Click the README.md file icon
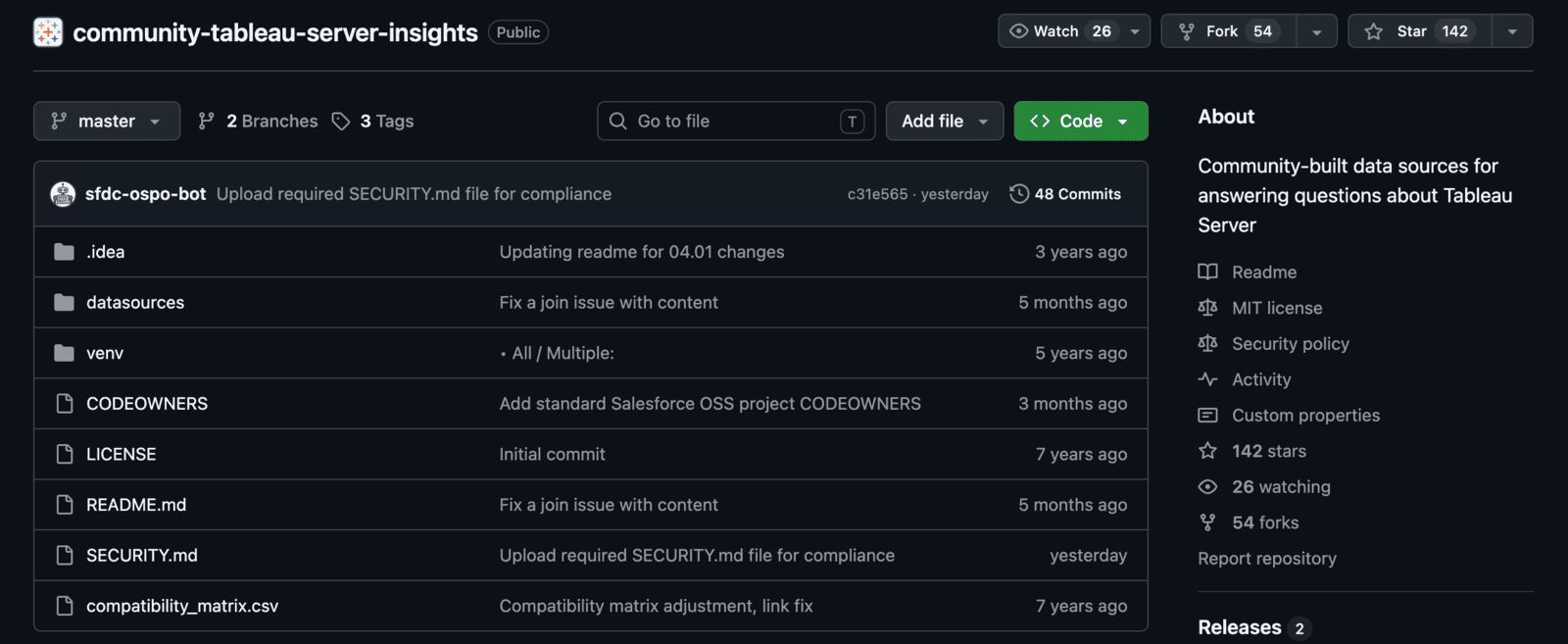Screen dimensions: 1568x644 (x=65, y=505)
